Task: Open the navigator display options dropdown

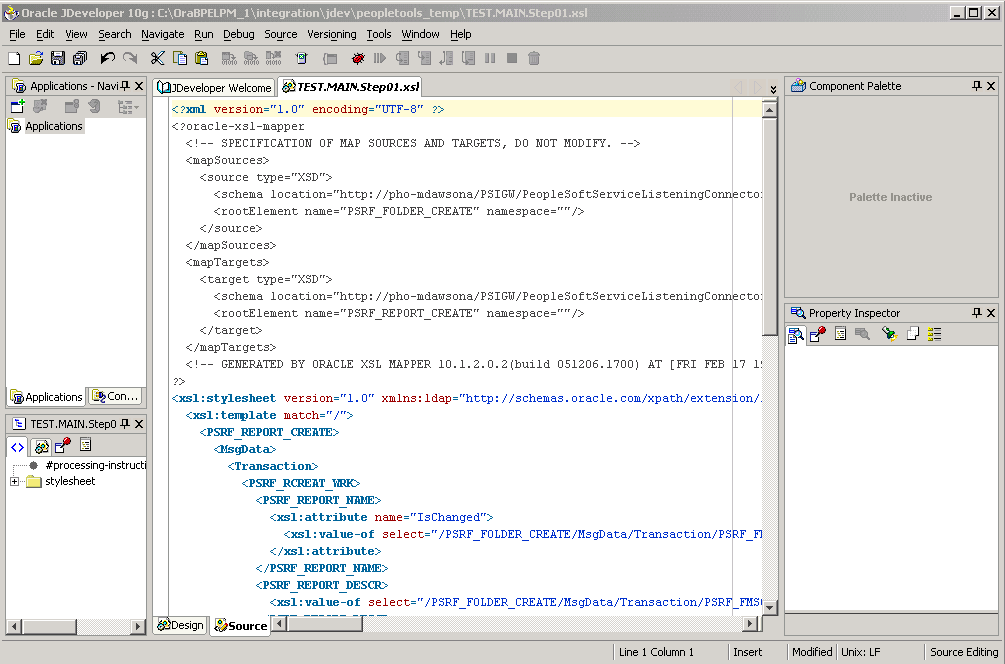Action: pos(129,104)
